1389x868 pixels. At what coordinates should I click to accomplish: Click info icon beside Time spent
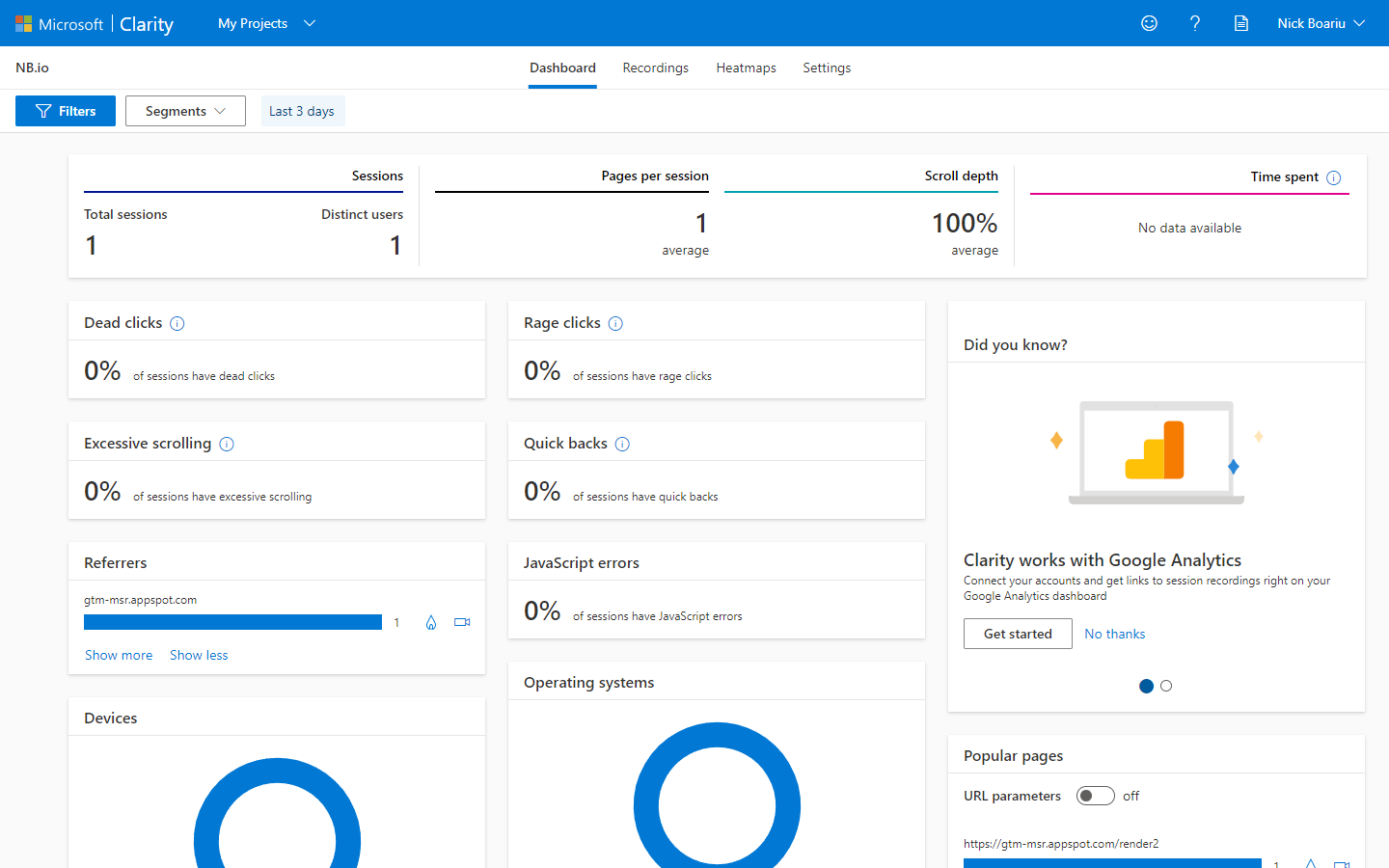[1334, 177]
